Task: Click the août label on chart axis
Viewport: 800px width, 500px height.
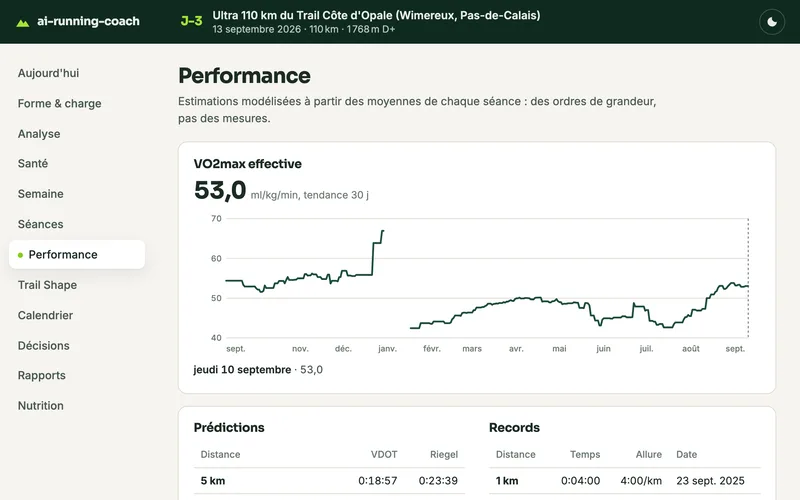Action: point(690,348)
